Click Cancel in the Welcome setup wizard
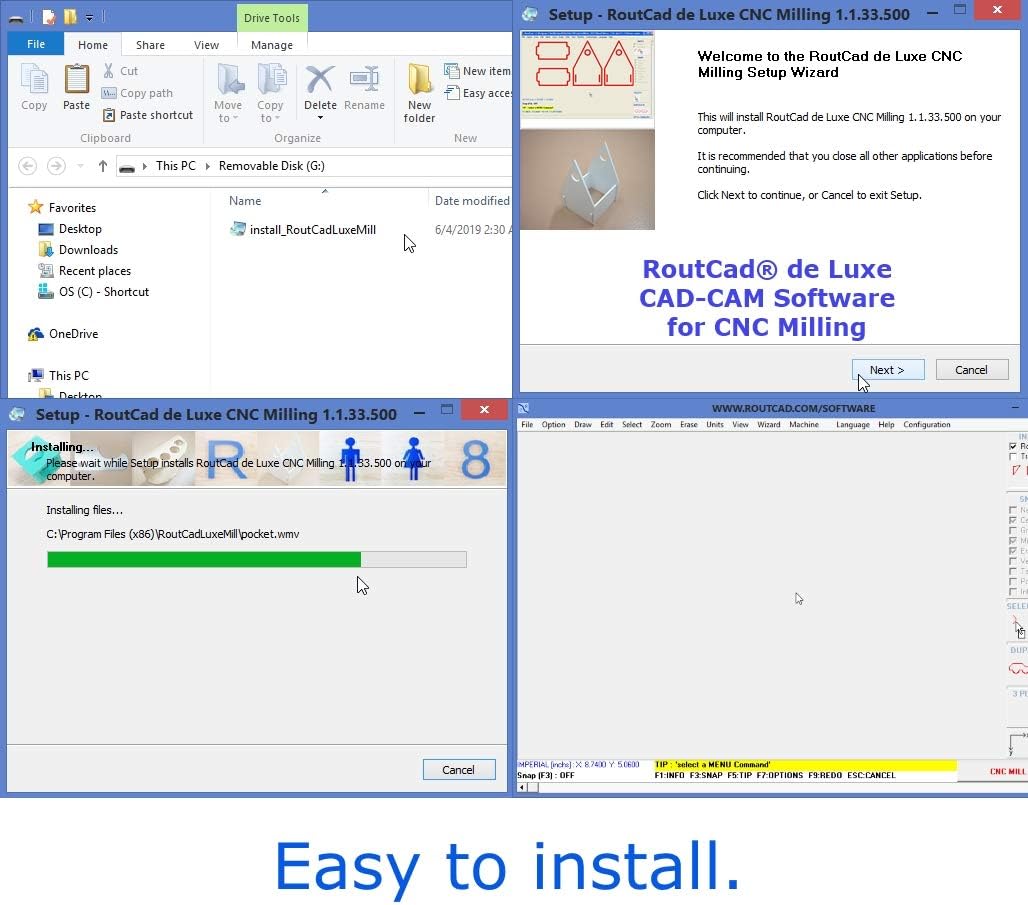Screen dimensions: 1028x905 pyautogui.click(x=972, y=370)
